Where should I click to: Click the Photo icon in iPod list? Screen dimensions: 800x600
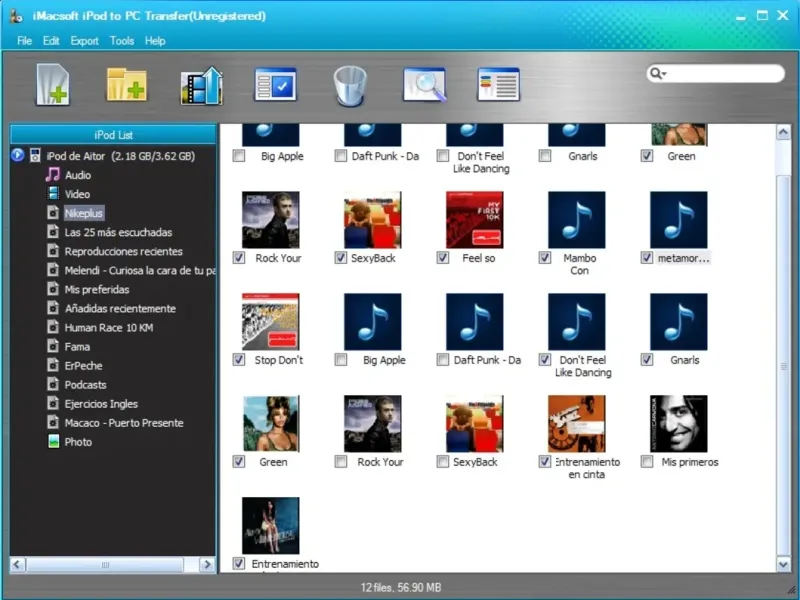coord(54,442)
